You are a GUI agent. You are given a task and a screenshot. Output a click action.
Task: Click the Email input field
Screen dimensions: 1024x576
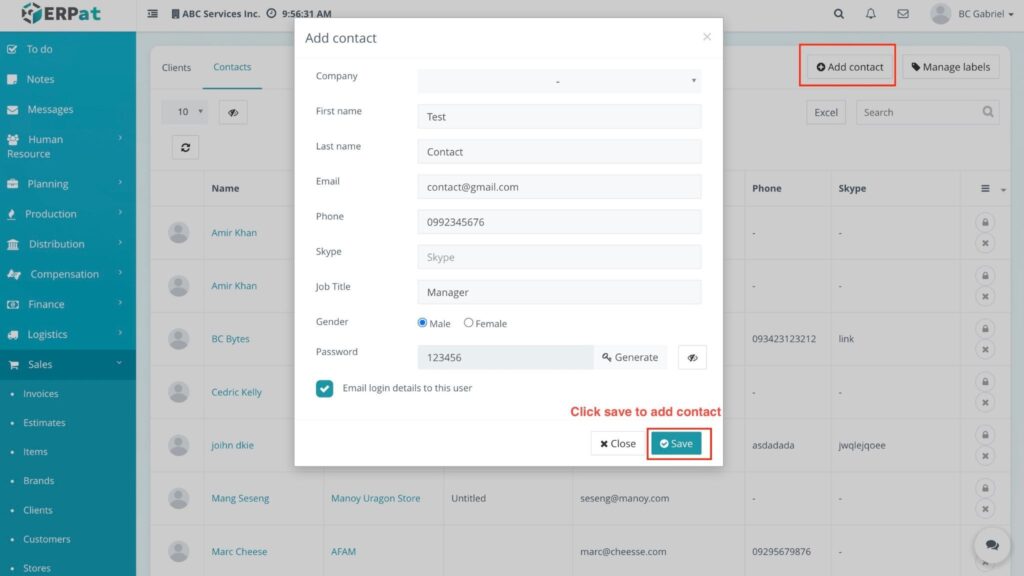pos(559,187)
